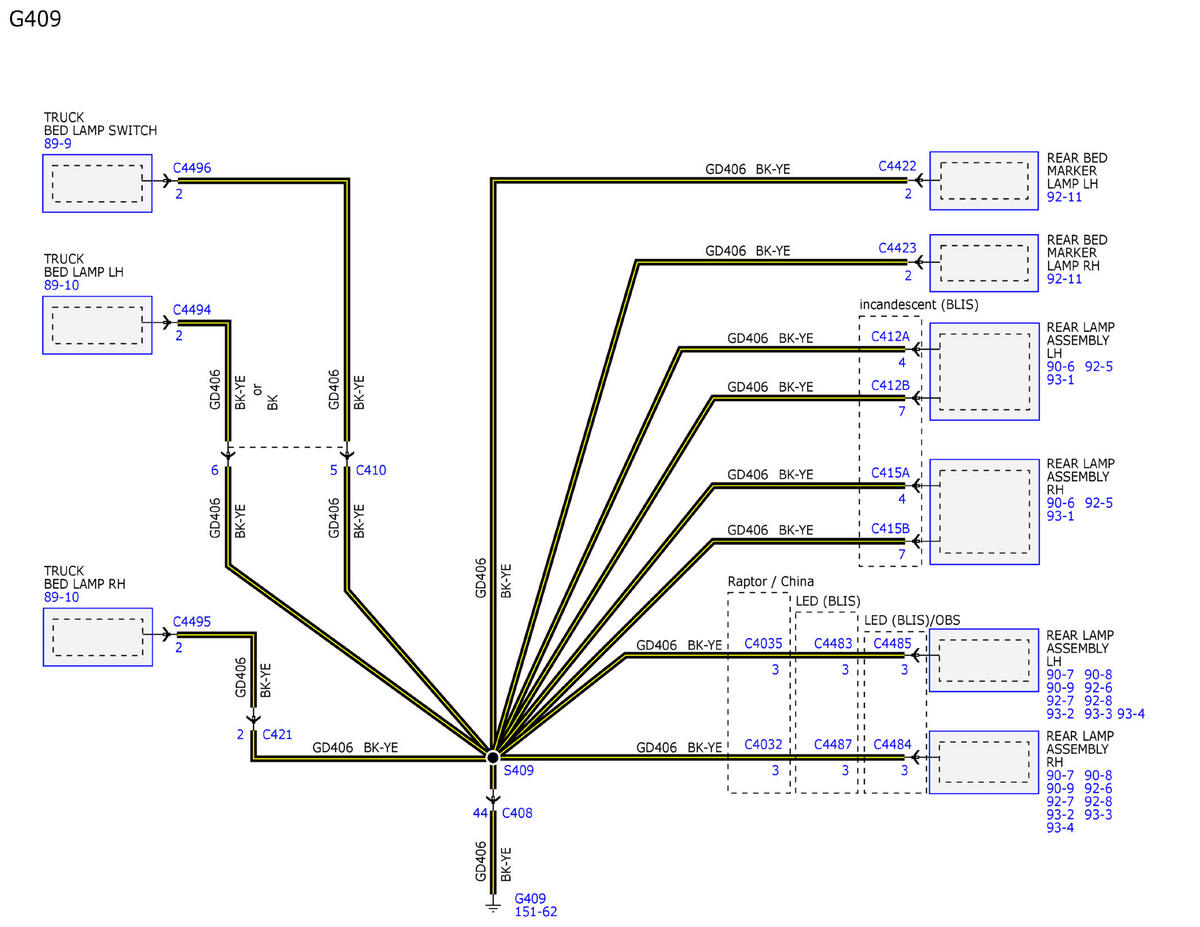Viewport: 1200px width, 927px height.
Task: Go to connector C4485
Action: pyautogui.click(x=892, y=643)
